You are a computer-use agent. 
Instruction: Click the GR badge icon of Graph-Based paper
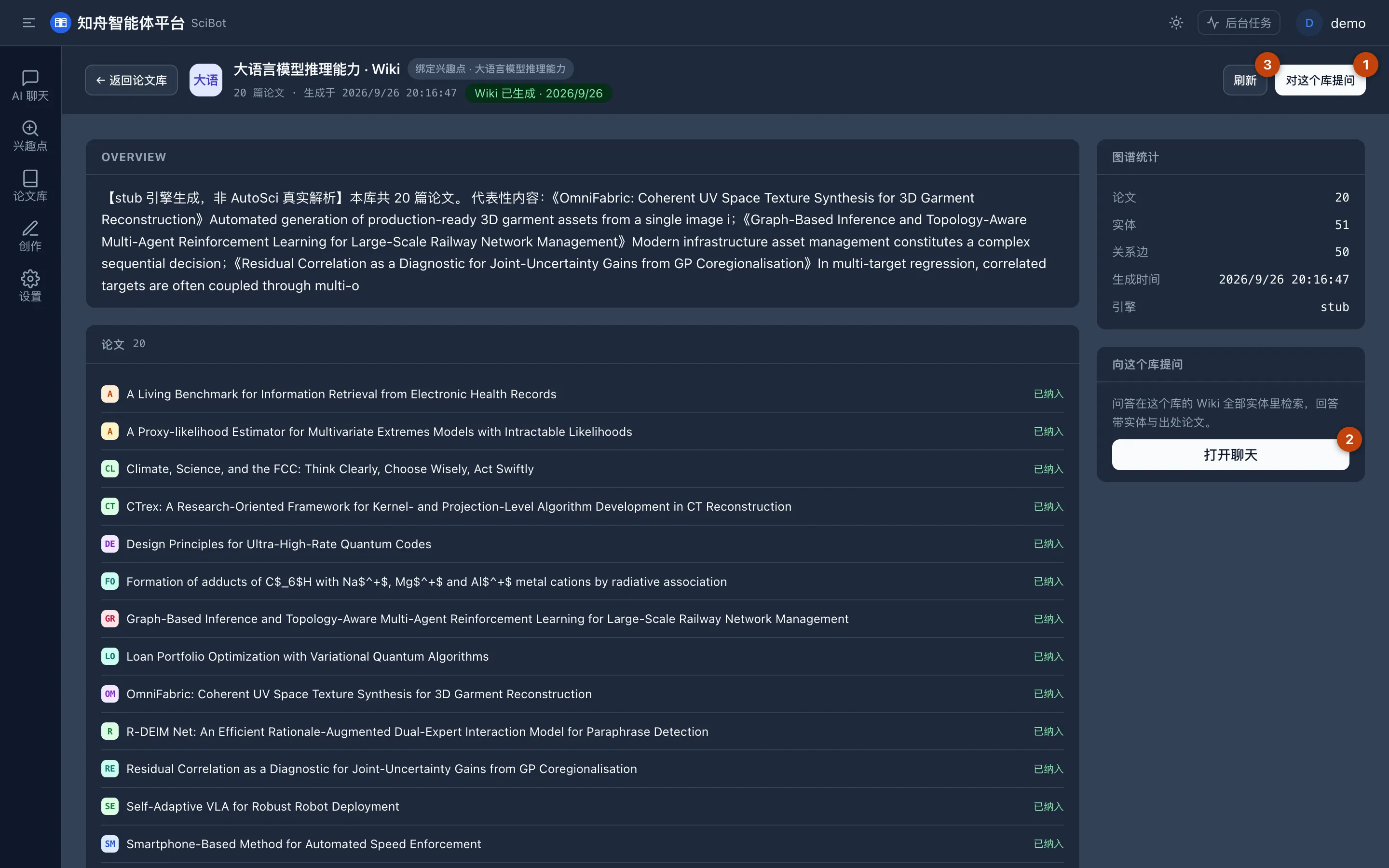(109, 619)
